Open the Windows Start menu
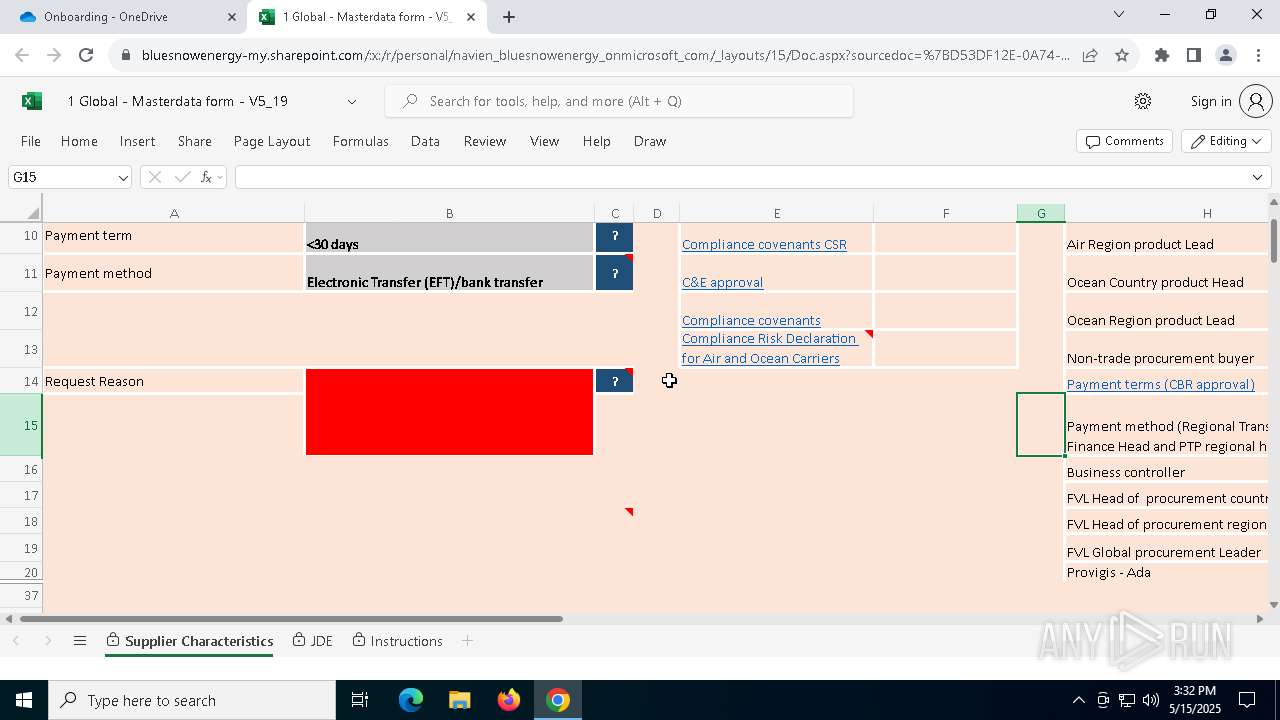The width and height of the screenshot is (1280, 720). coord(24,700)
